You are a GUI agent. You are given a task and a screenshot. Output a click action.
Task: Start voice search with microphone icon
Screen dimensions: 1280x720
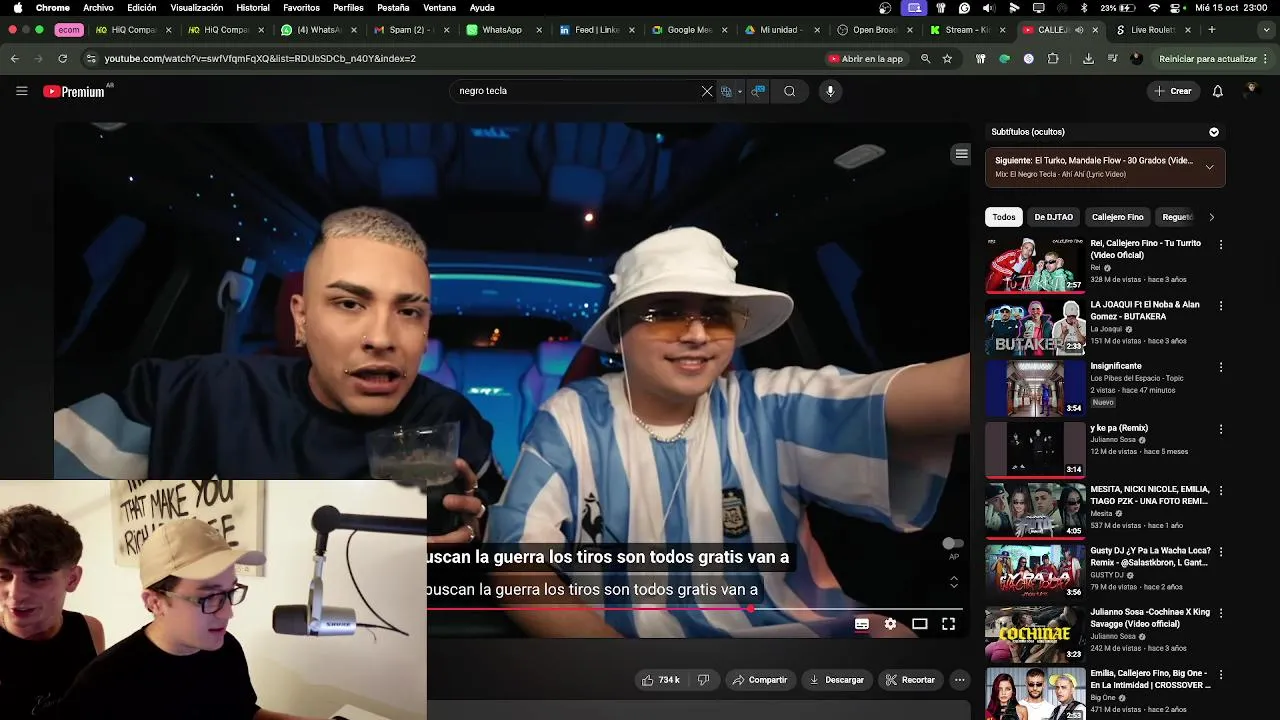pos(830,91)
